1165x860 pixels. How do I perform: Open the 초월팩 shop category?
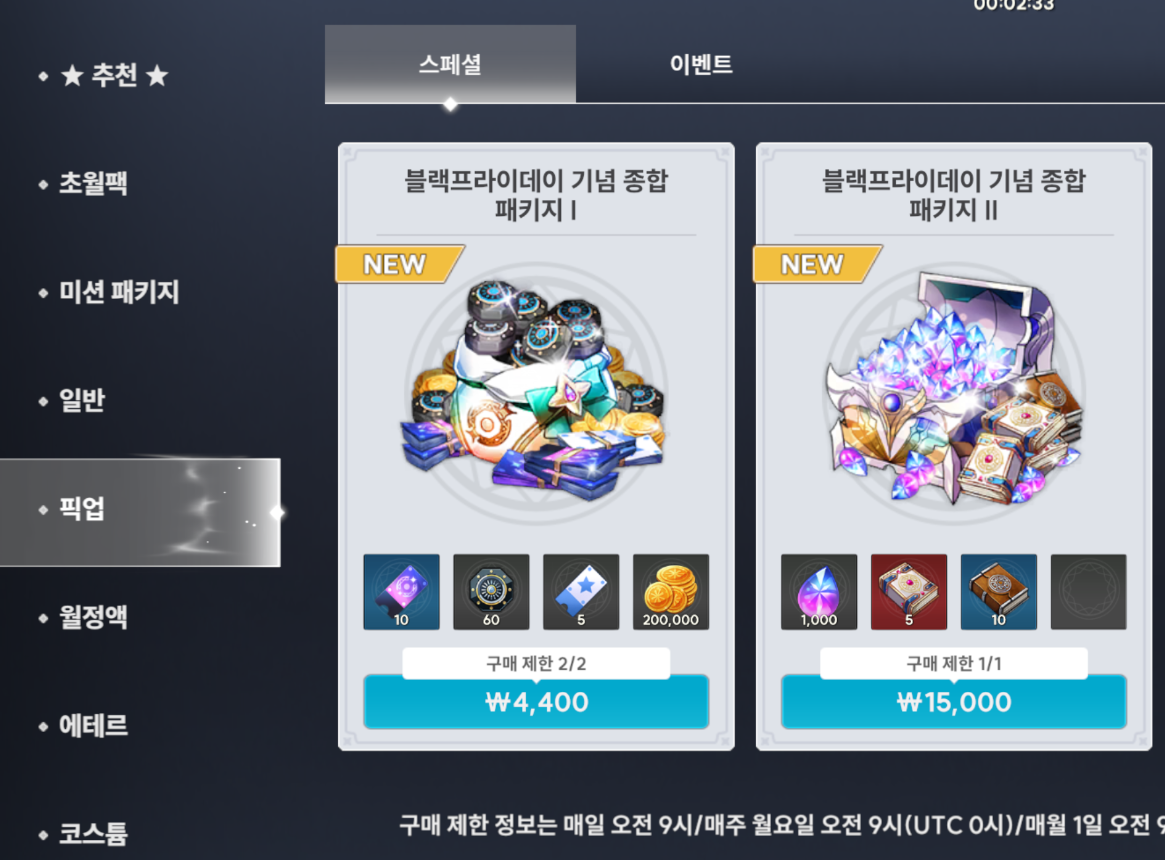point(93,183)
